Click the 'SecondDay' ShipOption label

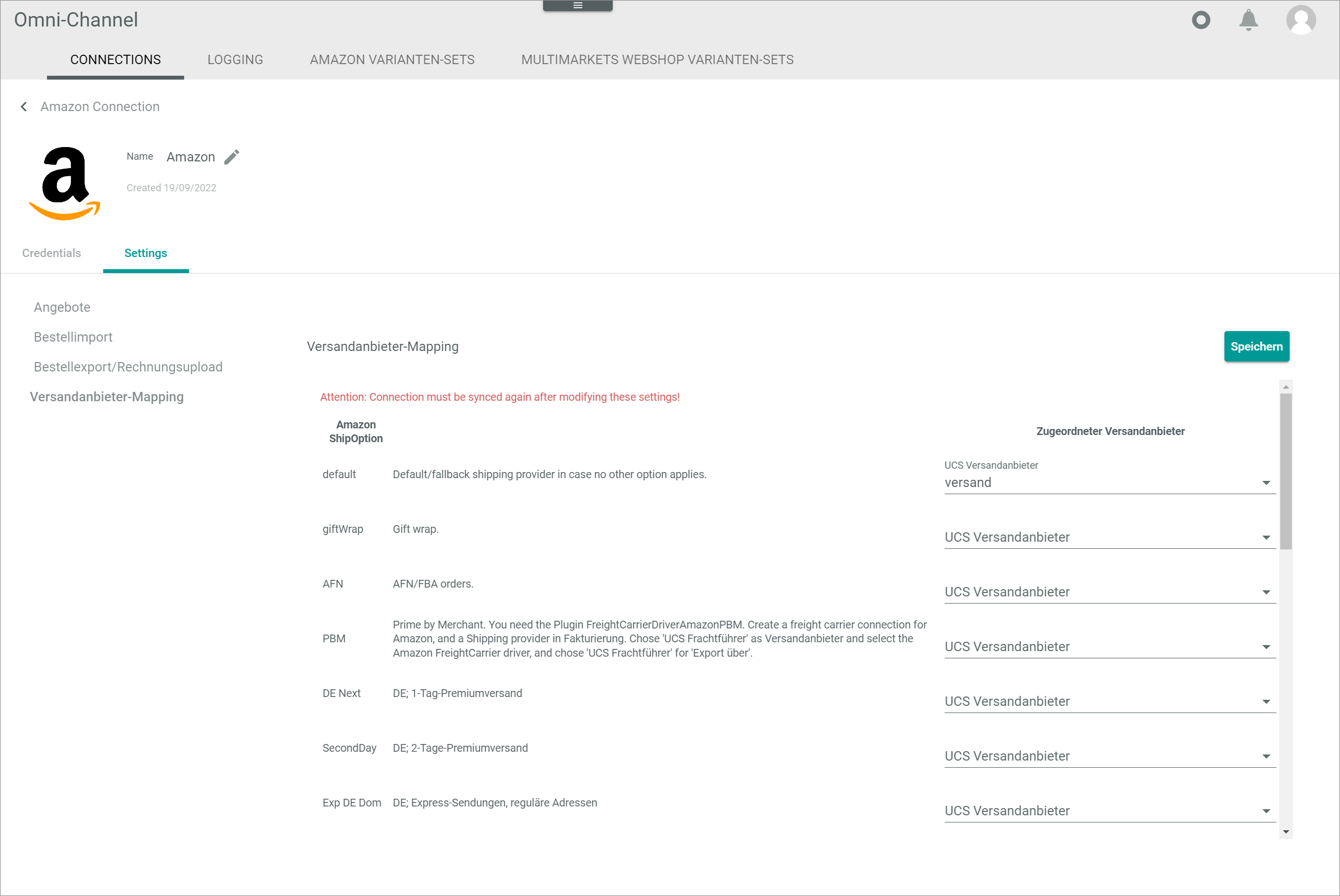tap(350, 748)
